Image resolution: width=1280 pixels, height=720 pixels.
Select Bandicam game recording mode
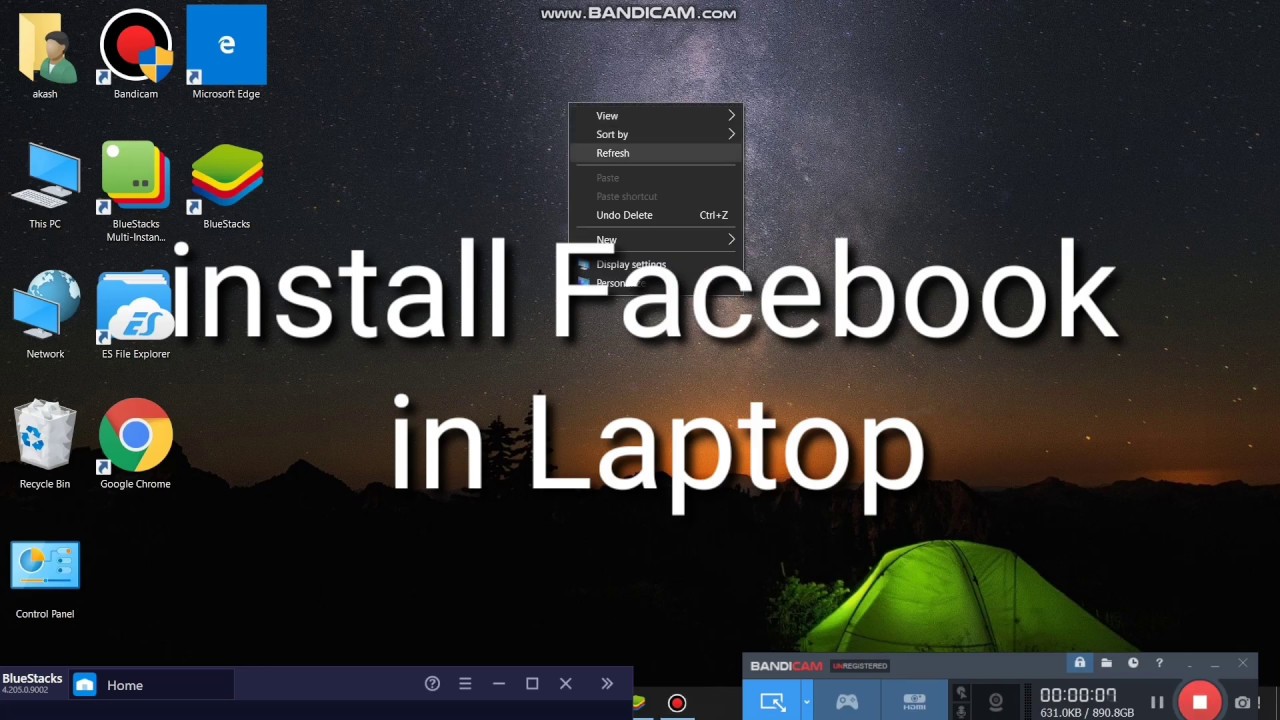(x=847, y=702)
